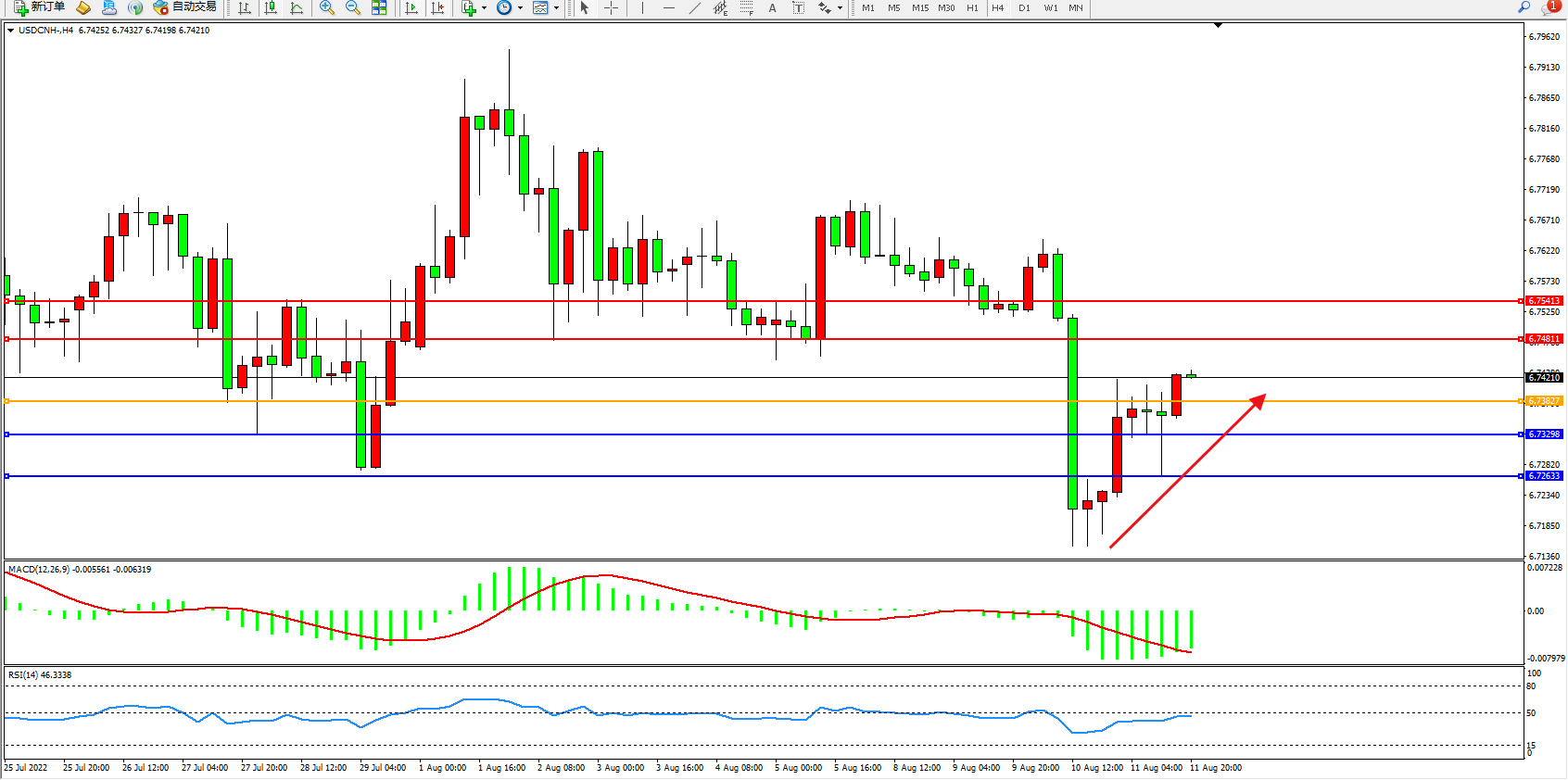Switch chart to candlestick mode

(271, 7)
